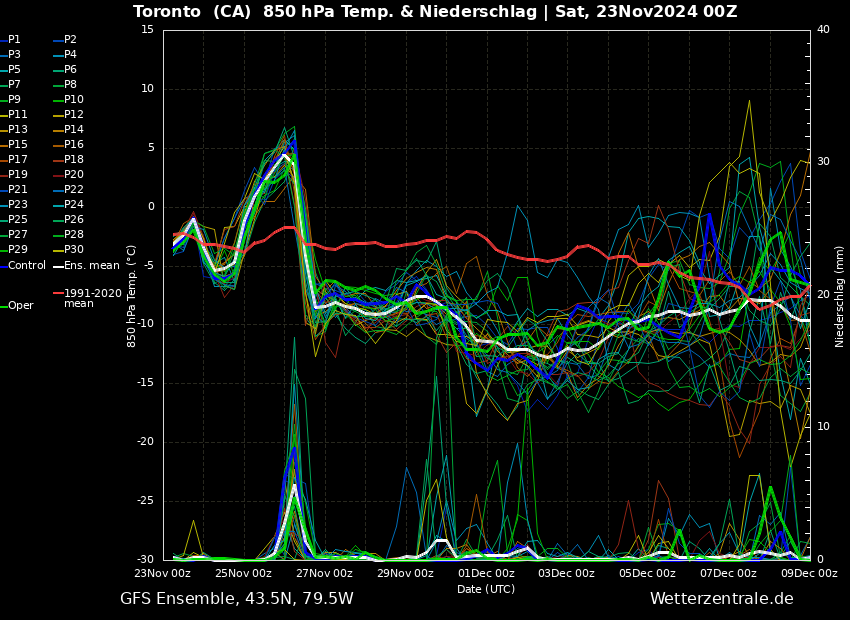Select the P2 ensemble member label
This screenshot has width=850, height=620.
coord(70,40)
